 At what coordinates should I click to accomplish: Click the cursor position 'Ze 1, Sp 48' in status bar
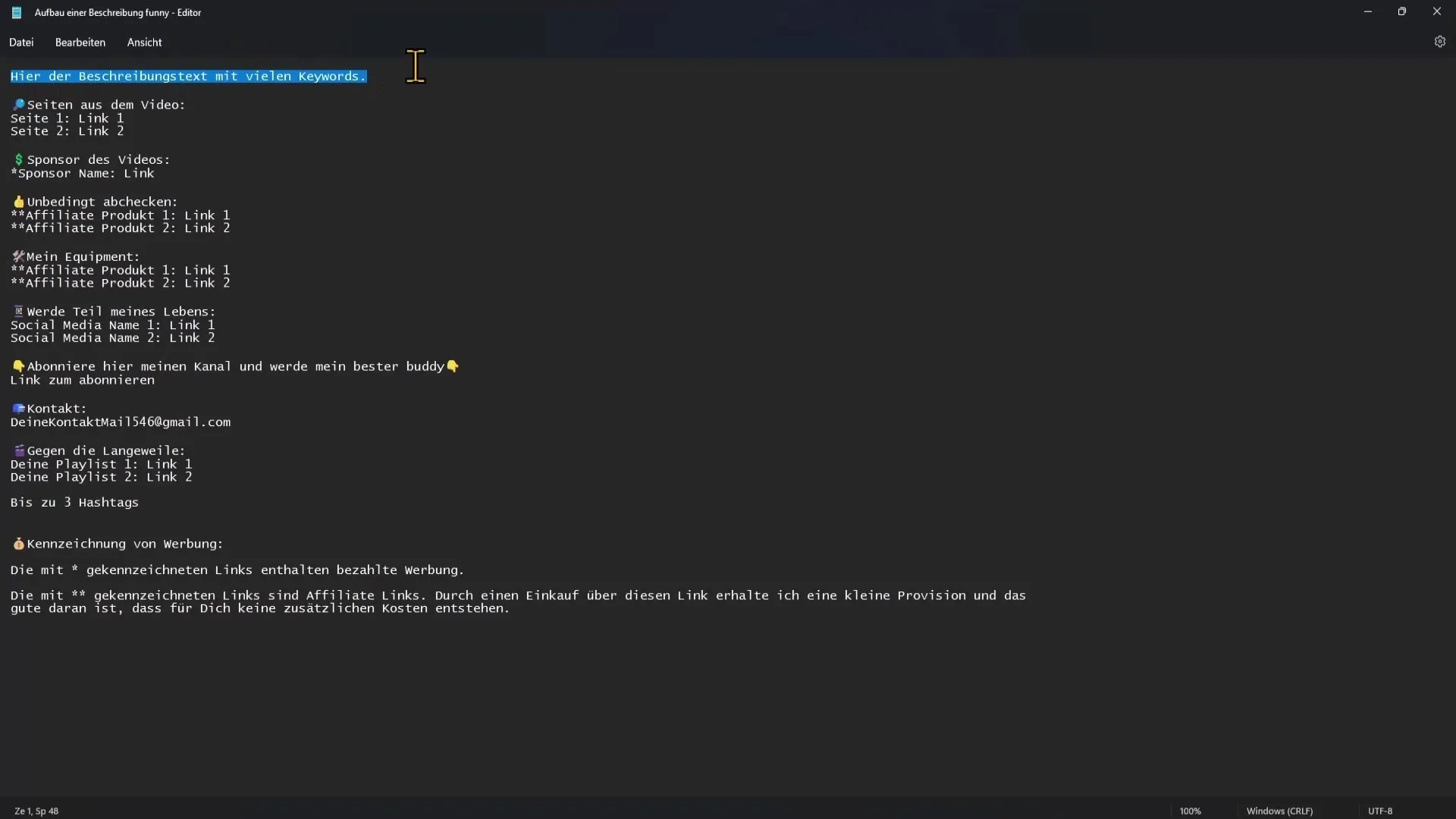(x=36, y=811)
